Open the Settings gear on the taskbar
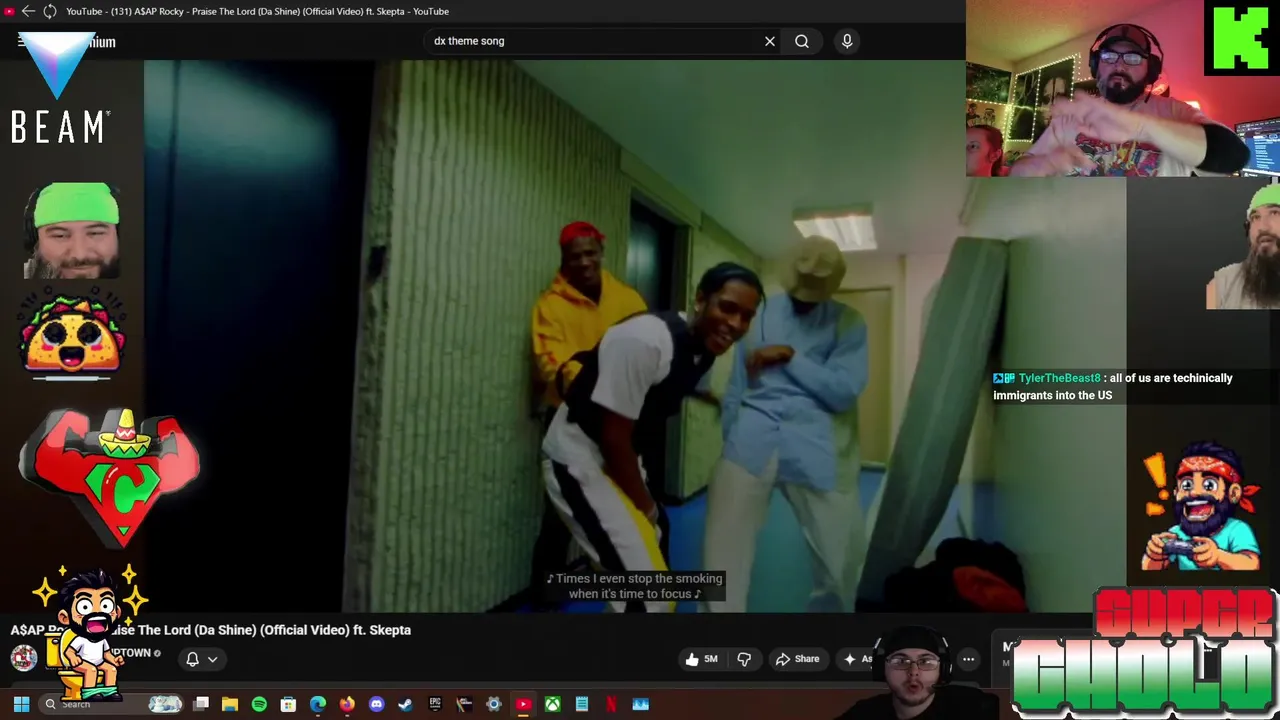1280x720 pixels. tap(493, 704)
